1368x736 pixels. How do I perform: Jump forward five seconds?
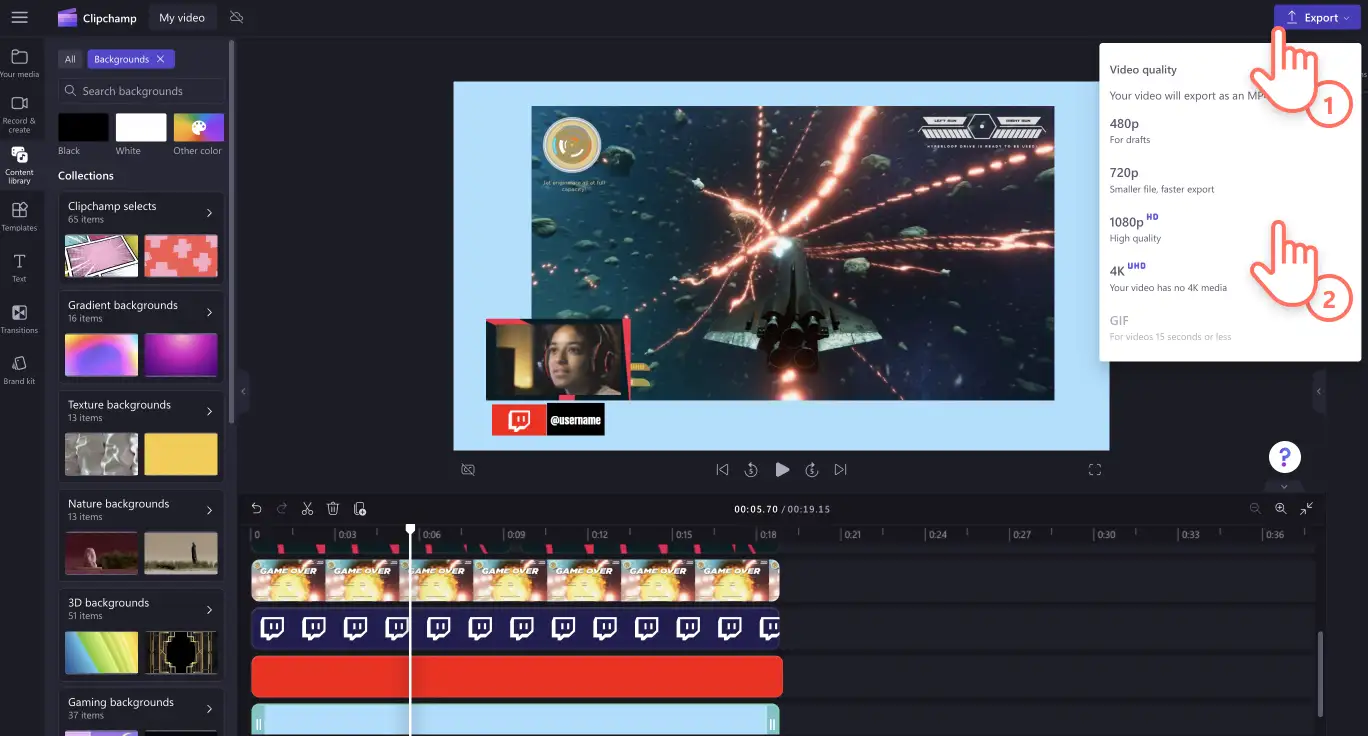click(812, 469)
